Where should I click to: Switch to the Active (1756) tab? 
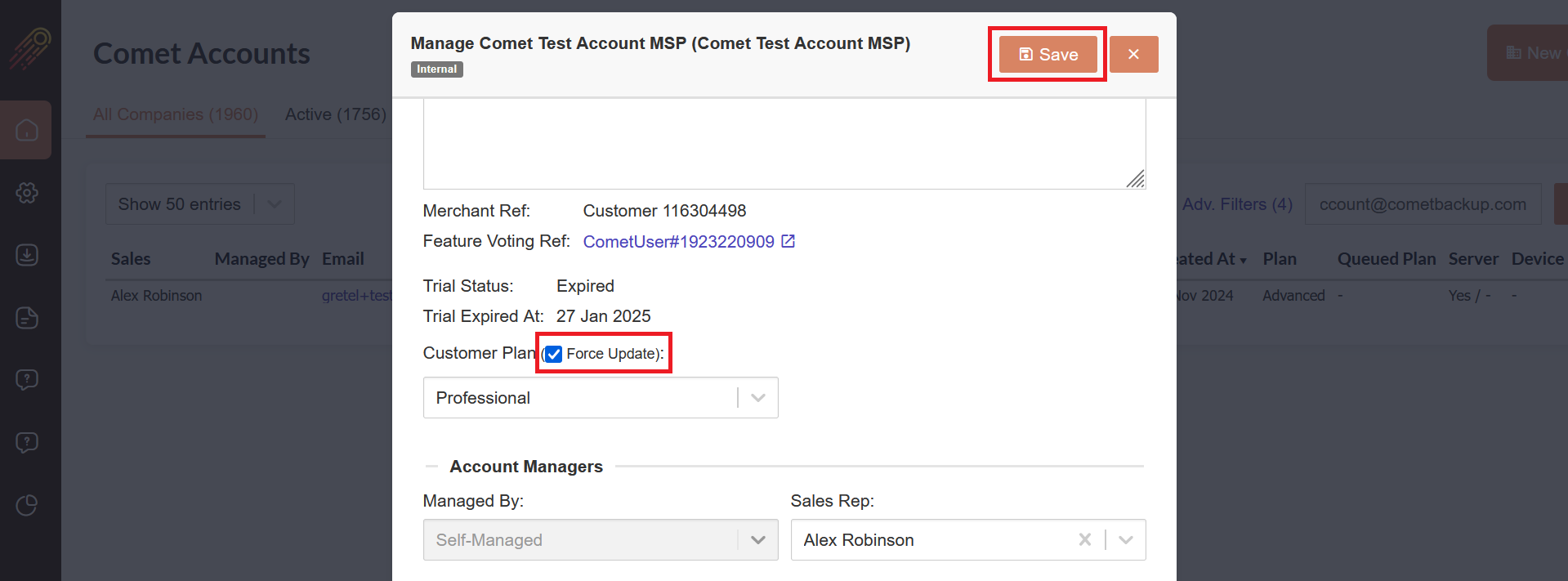click(x=336, y=114)
